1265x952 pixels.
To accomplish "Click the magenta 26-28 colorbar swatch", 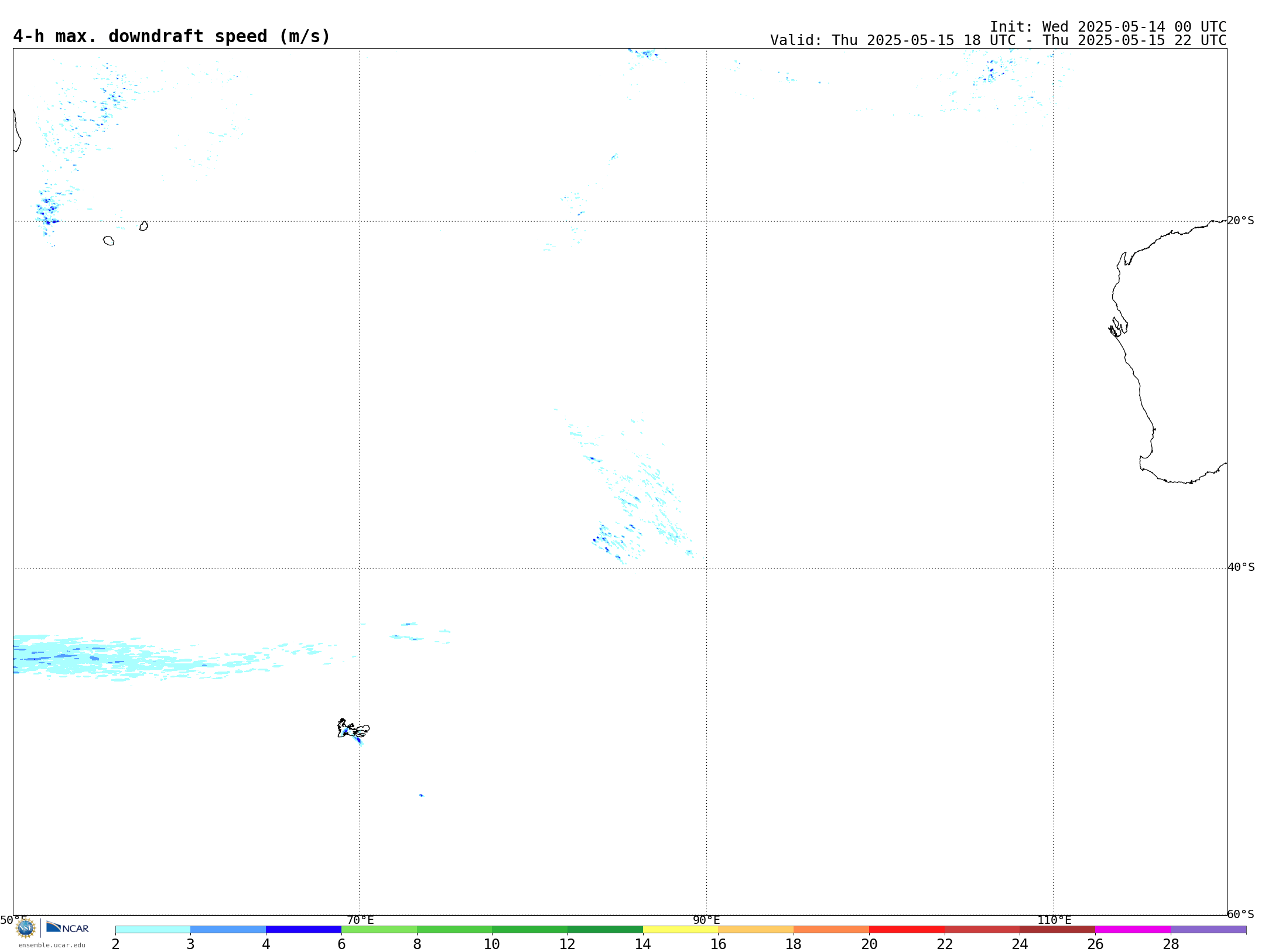I will (1133, 930).
